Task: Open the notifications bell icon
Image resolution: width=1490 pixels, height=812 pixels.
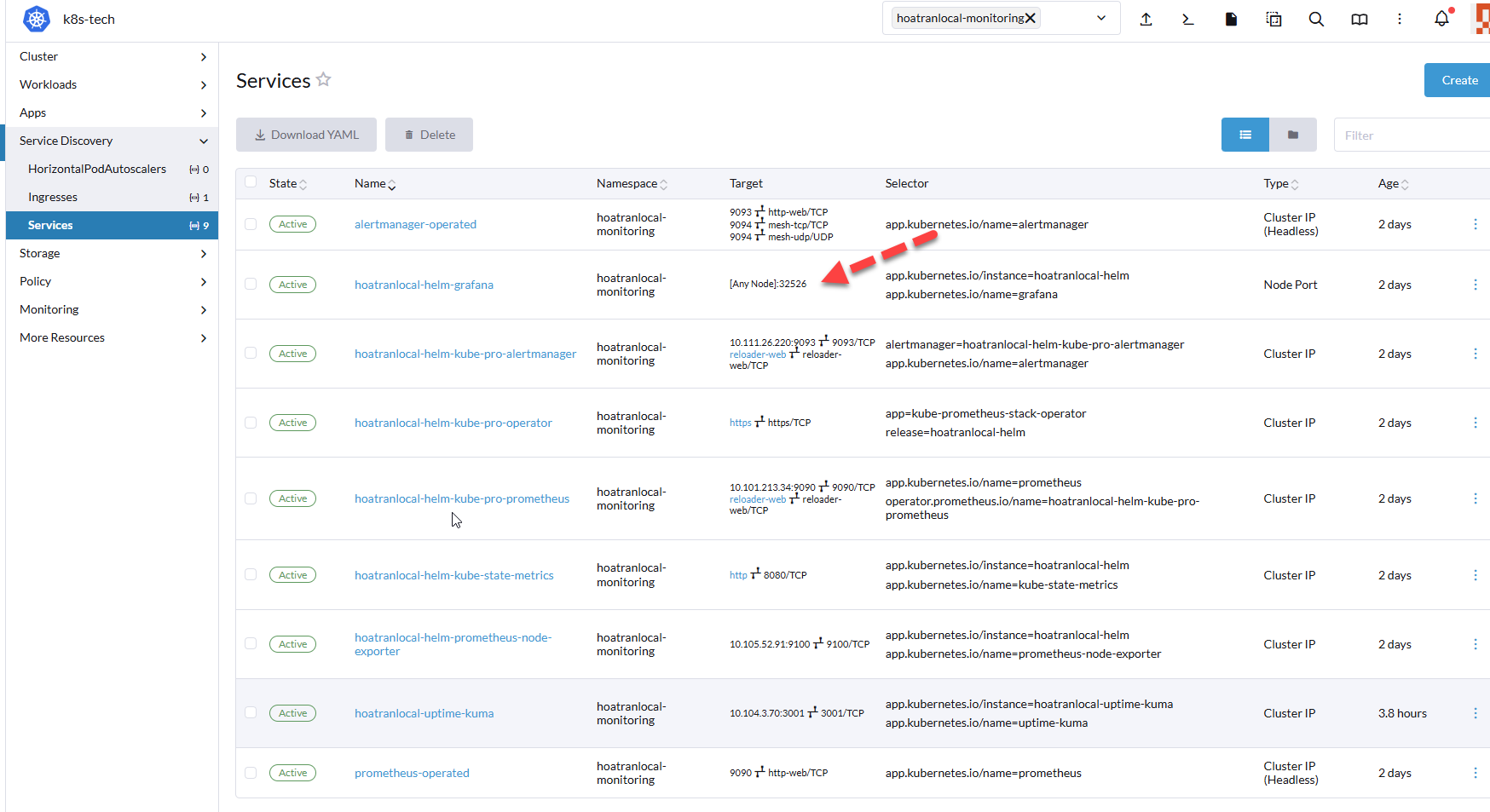Action: [x=1441, y=19]
